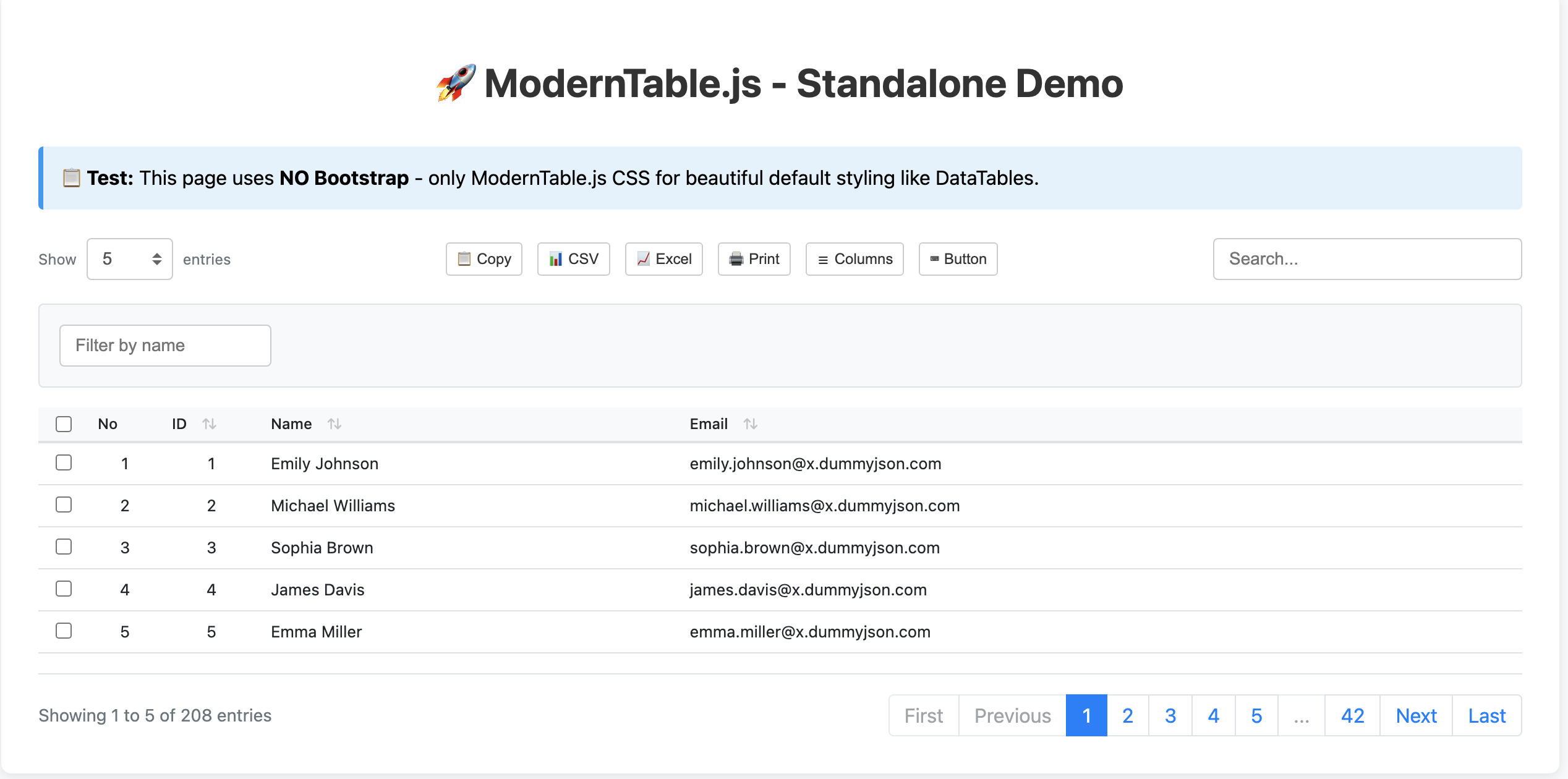Jump to pagination page 42

coord(1352,715)
